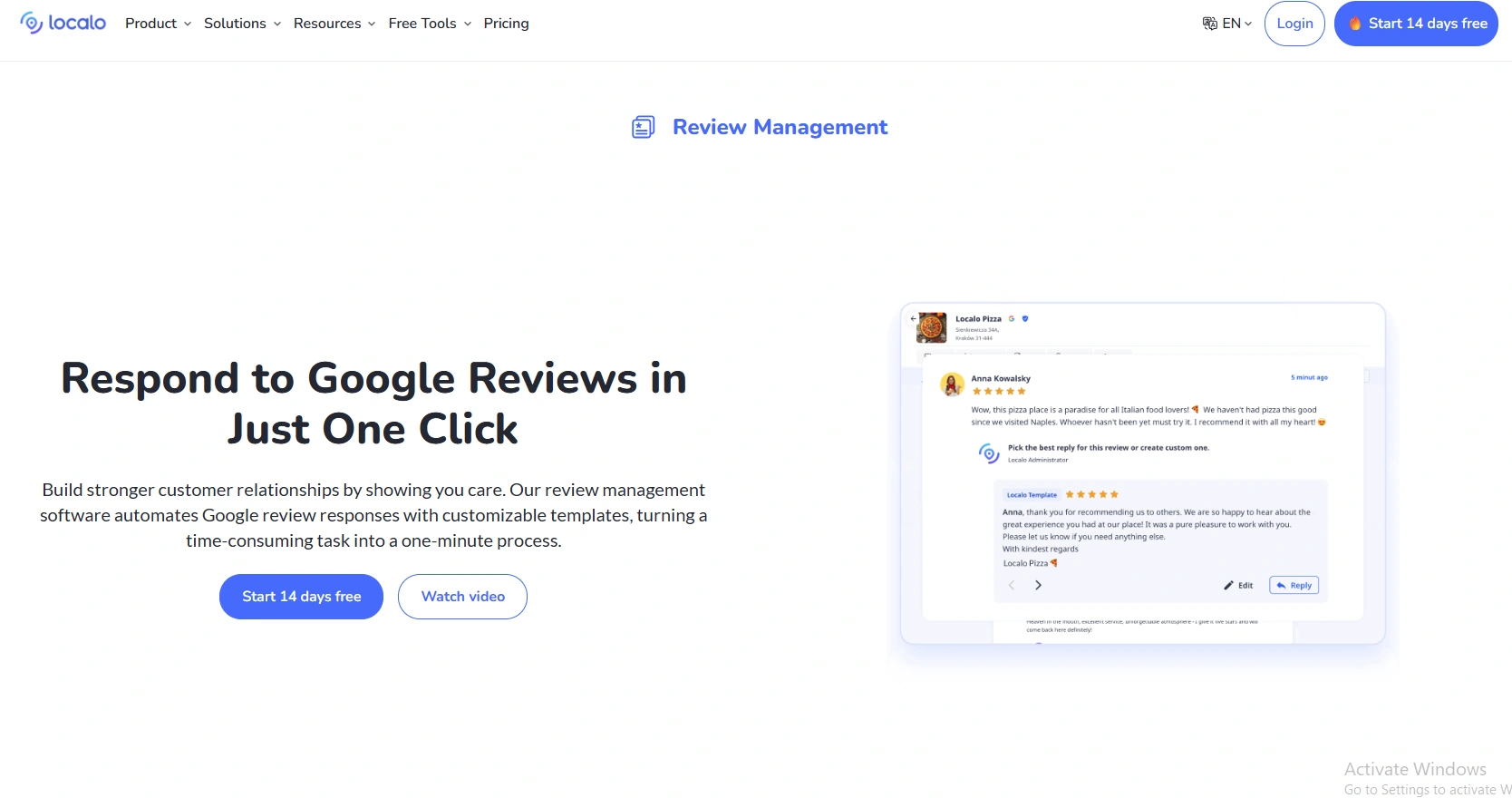
Task: Click Anna Kowalsky's five-star rating
Action: tap(999, 392)
